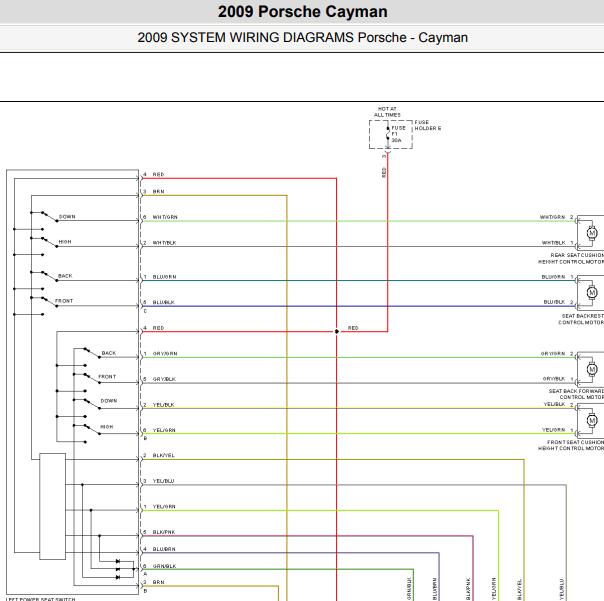Click the vertical RED label below the fuse

[384, 172]
